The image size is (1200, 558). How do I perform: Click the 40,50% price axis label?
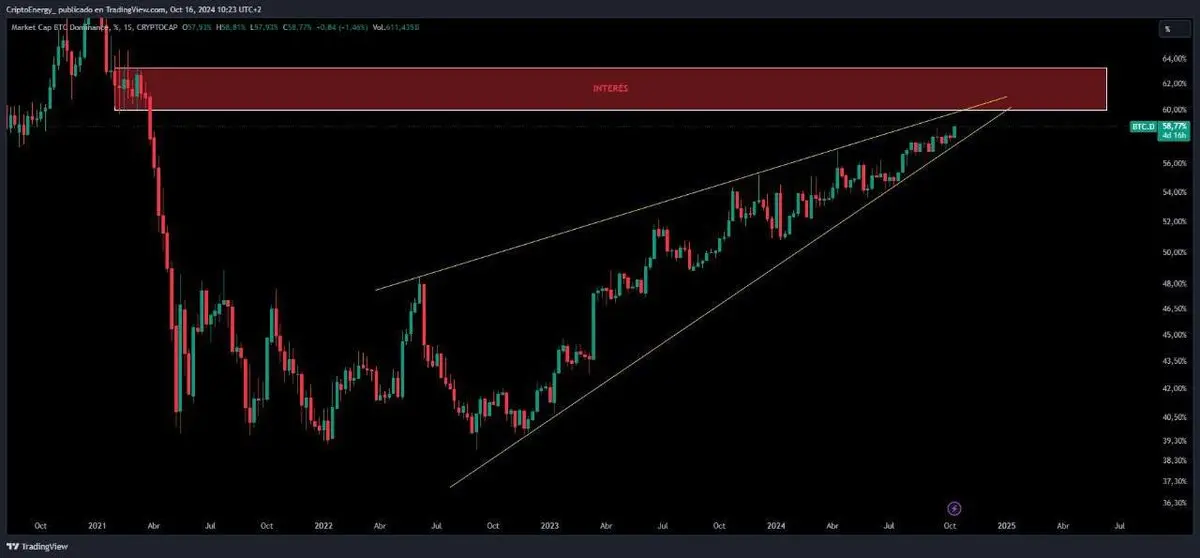coord(1174,417)
